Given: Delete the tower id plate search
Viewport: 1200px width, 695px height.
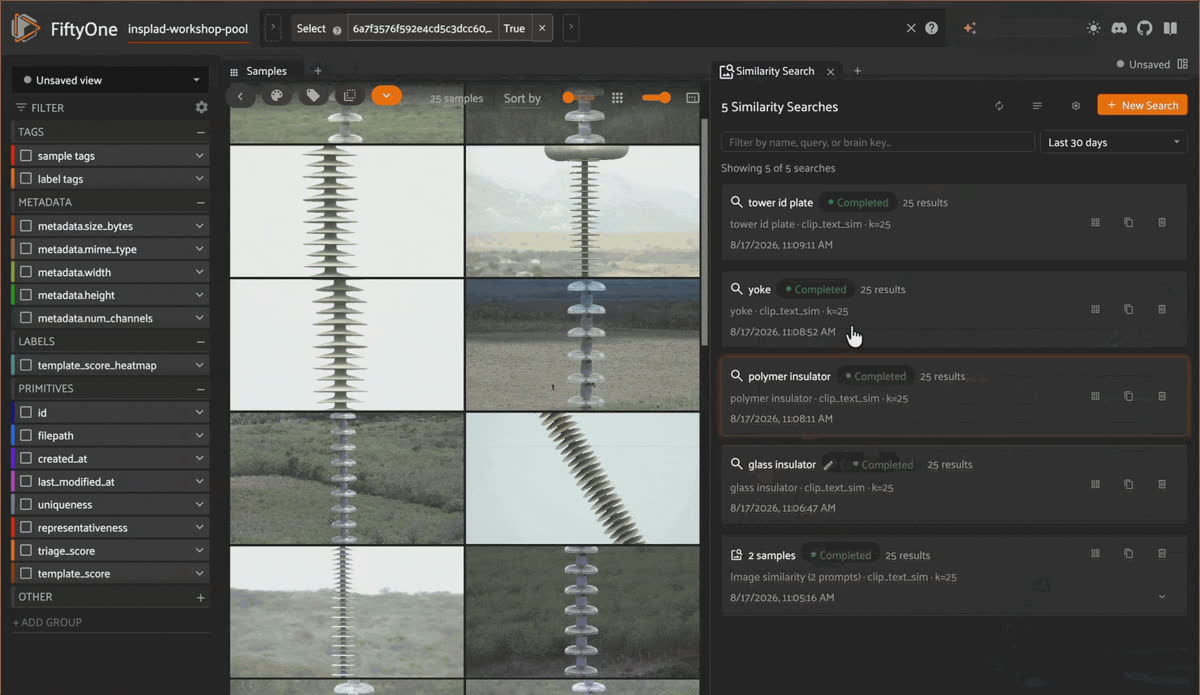Looking at the screenshot, I should pyautogui.click(x=1162, y=223).
